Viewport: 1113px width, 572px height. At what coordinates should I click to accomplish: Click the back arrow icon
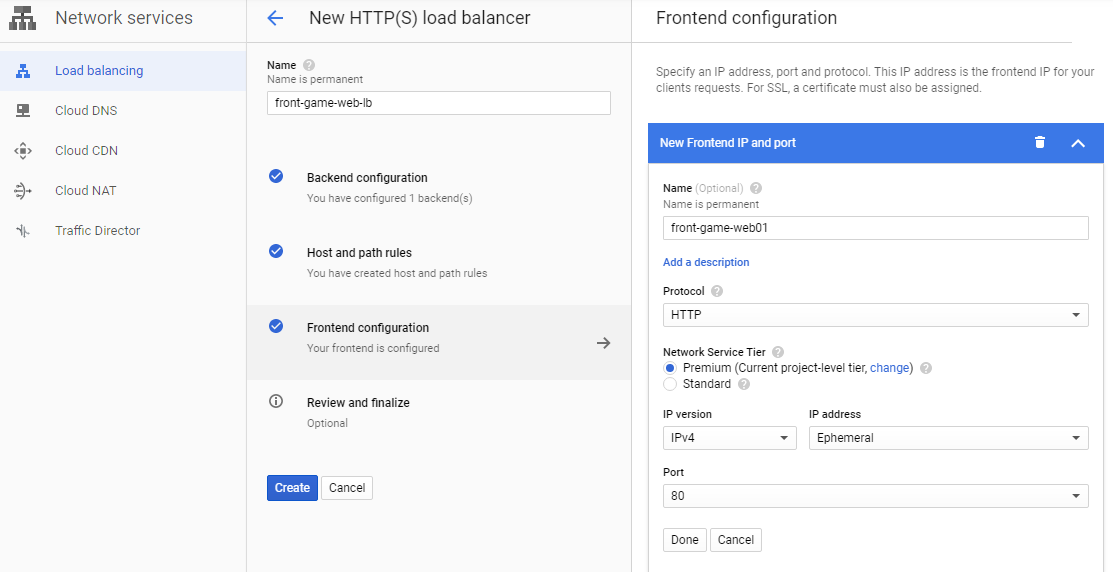(x=276, y=18)
